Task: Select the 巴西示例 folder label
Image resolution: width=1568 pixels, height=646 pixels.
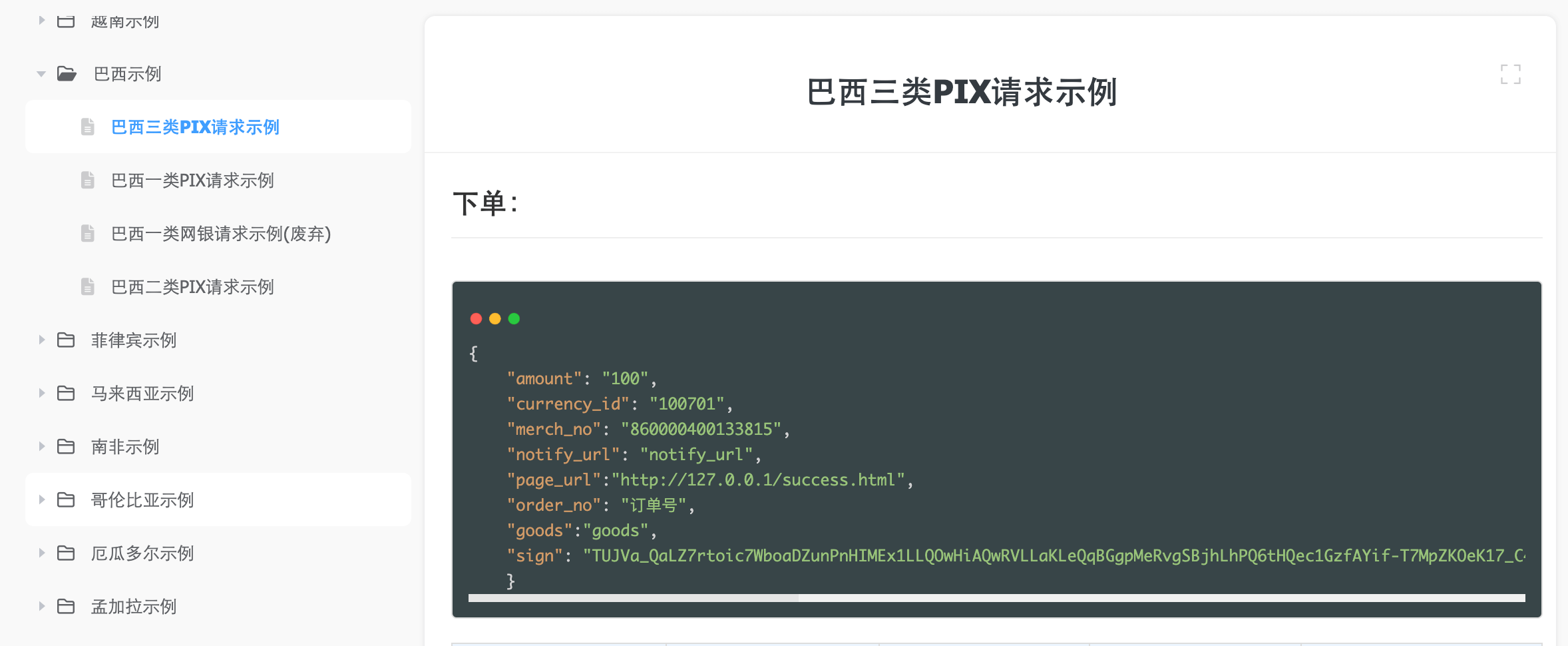Action: [127, 74]
